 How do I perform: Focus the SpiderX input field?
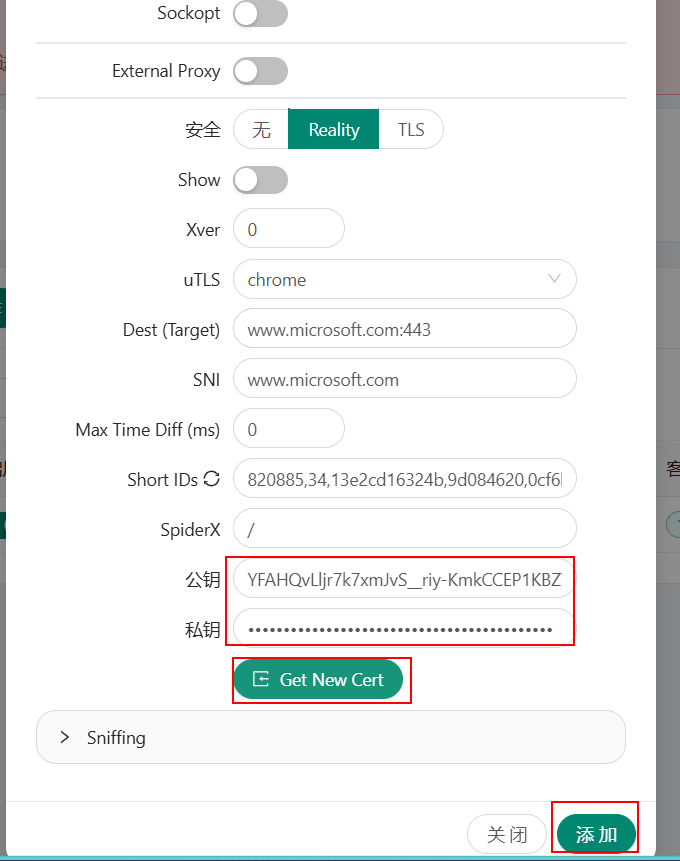(x=404, y=529)
